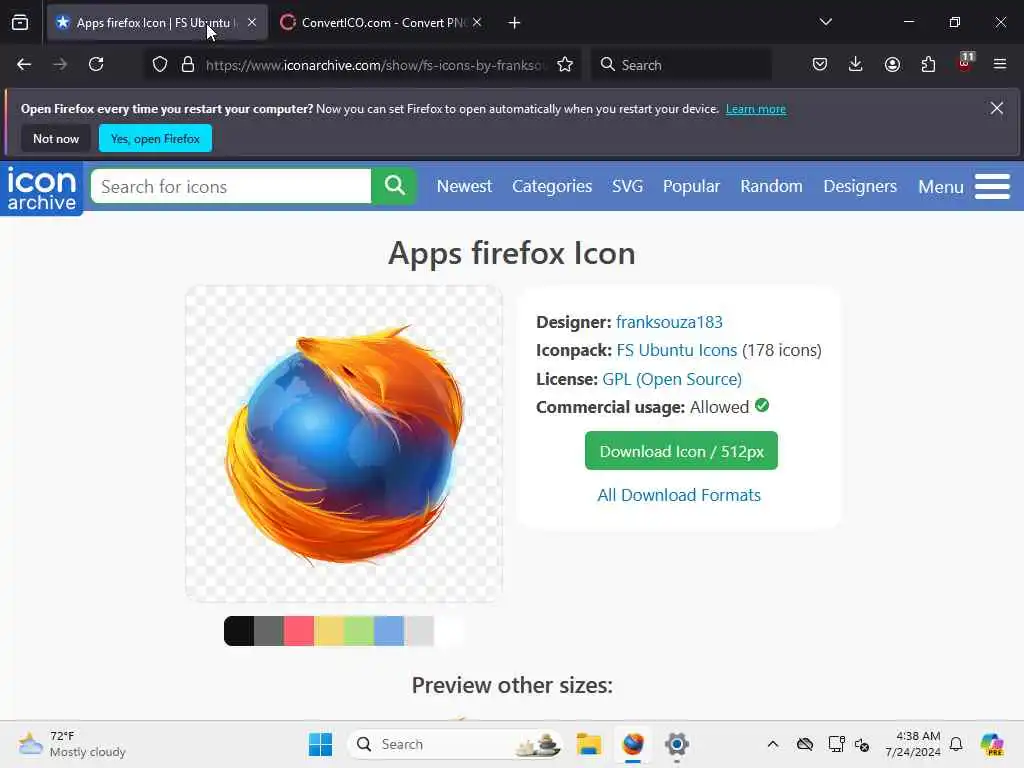Click the green magnifier search button
Image resolution: width=1024 pixels, height=768 pixels.
pos(394,187)
